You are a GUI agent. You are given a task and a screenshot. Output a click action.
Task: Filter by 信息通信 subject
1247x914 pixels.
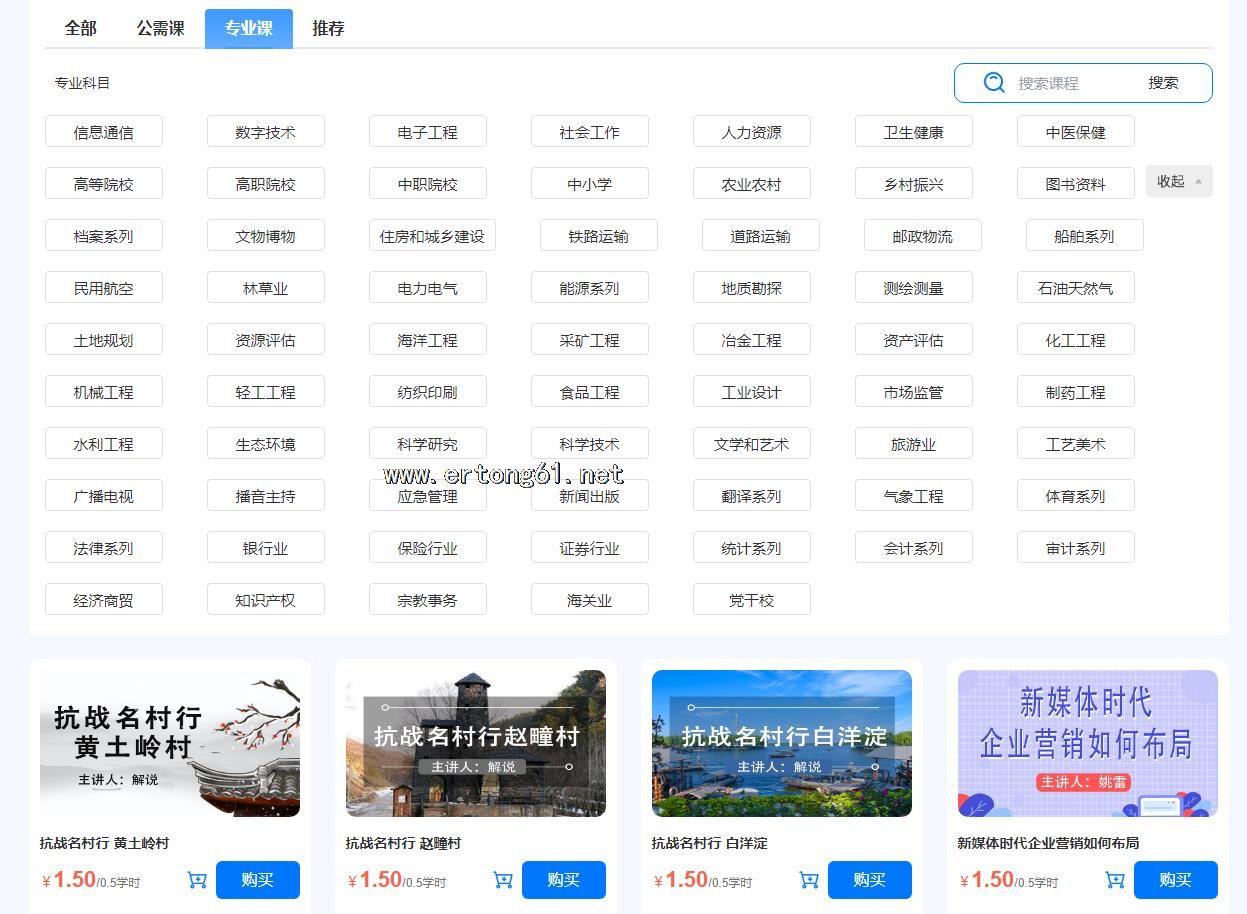pyautogui.click(x=103, y=132)
